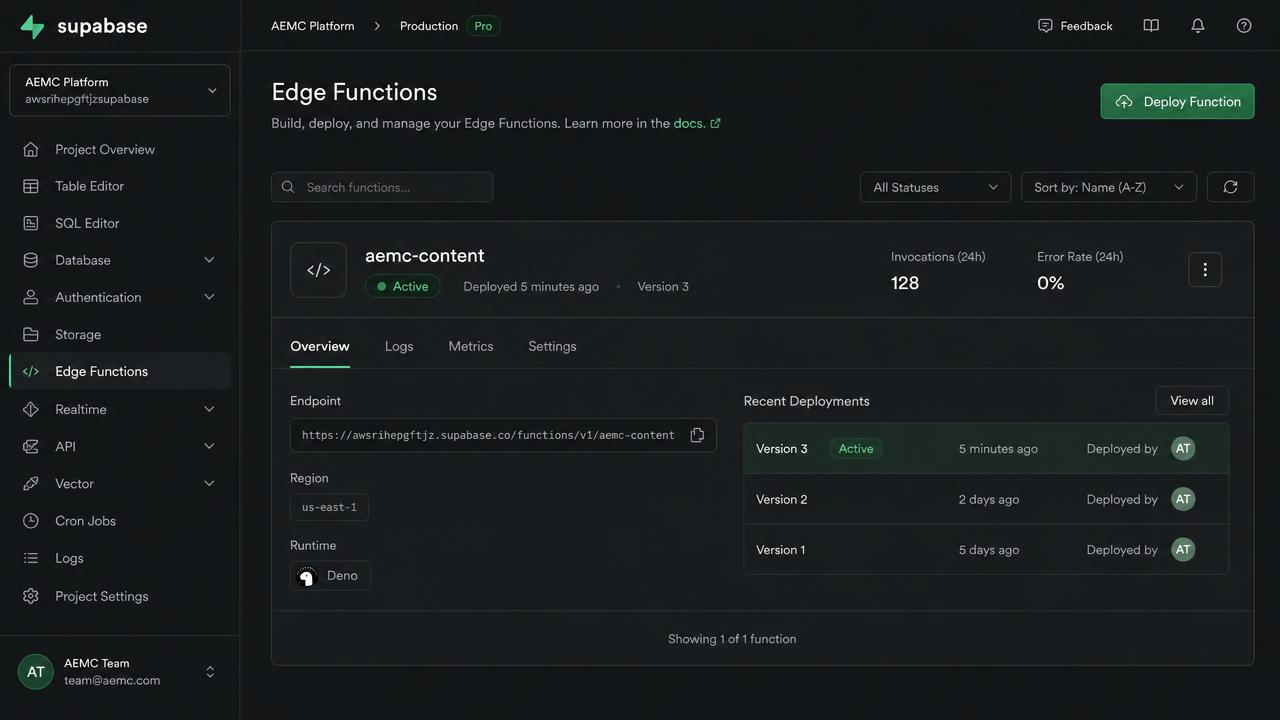1280x720 pixels.
Task: Open notifications bell icon
Action: coord(1197,26)
